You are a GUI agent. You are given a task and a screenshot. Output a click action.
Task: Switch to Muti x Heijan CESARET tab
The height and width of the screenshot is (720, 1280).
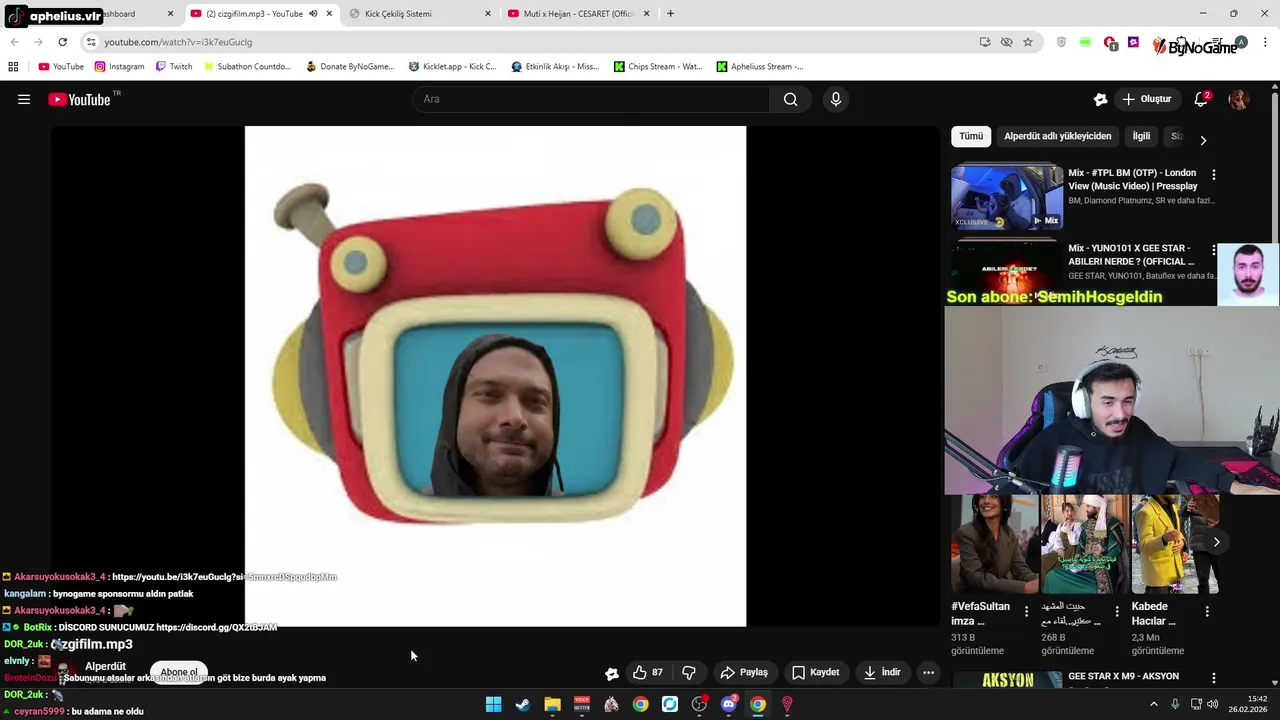coord(578,14)
